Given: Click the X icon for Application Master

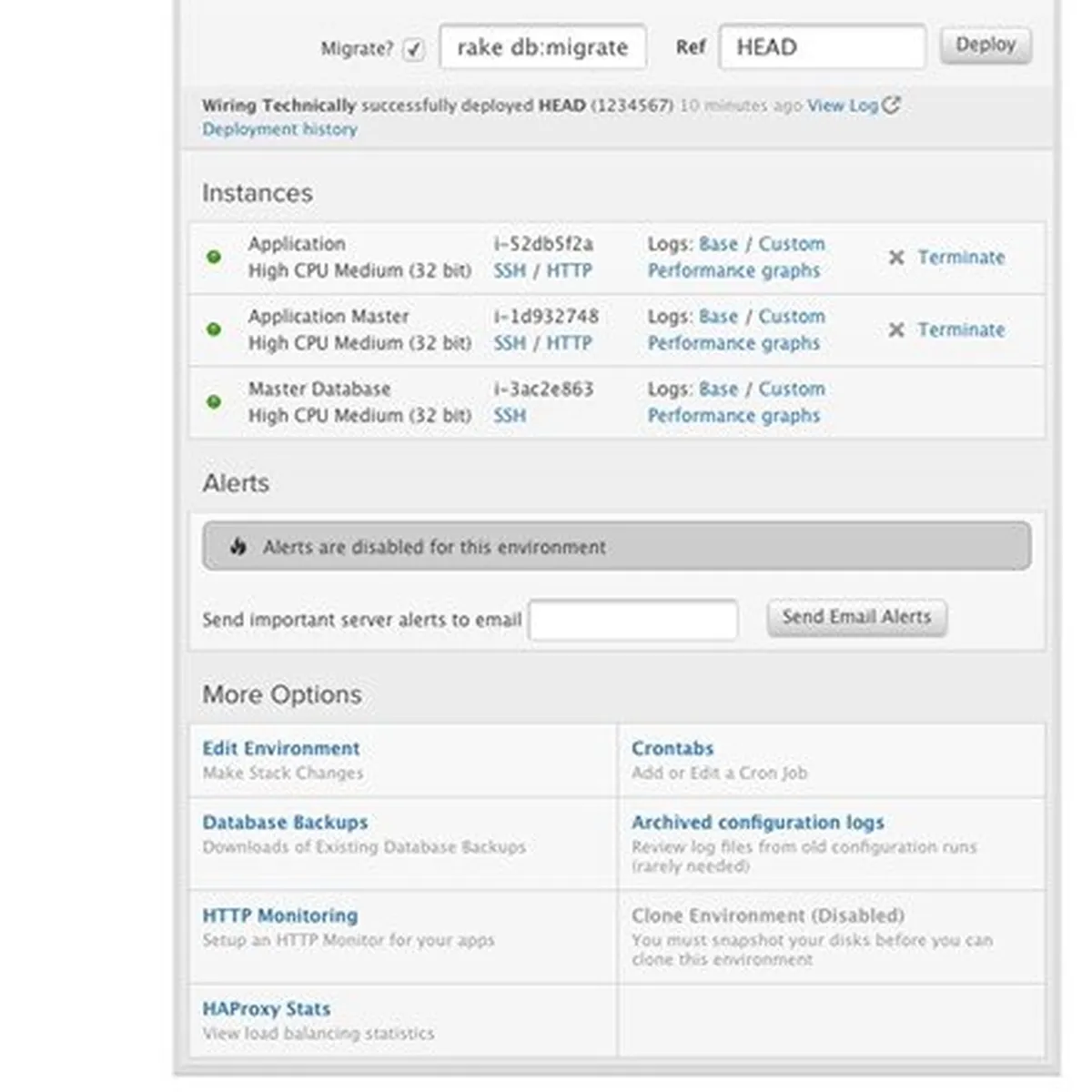Looking at the screenshot, I should pos(896,329).
